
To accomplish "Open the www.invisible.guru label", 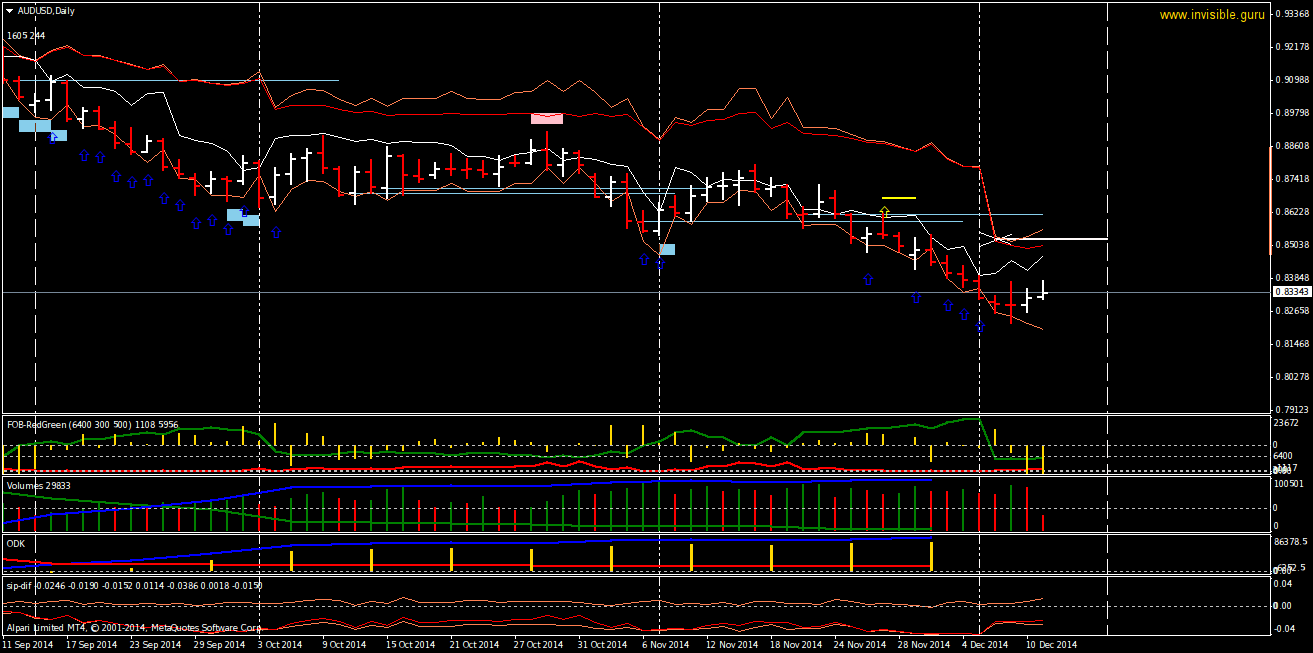I will [x=1212, y=15].
